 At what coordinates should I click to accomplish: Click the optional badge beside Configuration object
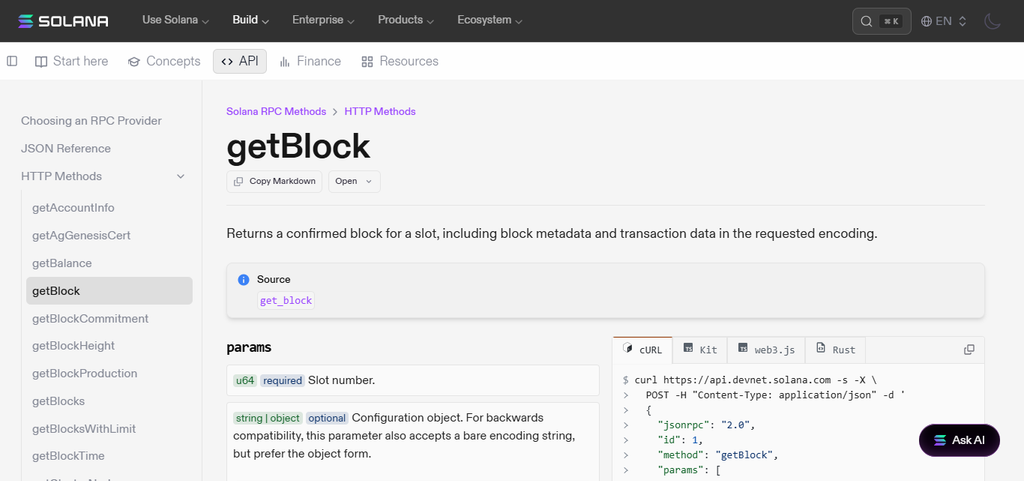(327, 418)
